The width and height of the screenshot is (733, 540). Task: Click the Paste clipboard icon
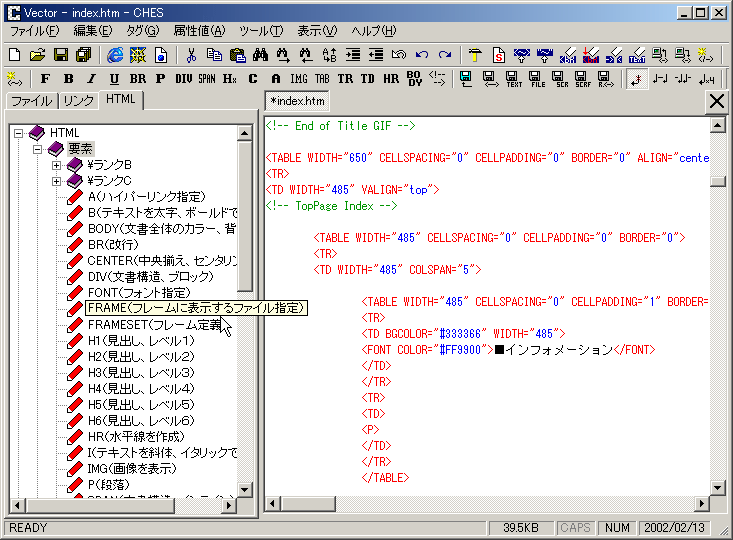(x=237, y=55)
